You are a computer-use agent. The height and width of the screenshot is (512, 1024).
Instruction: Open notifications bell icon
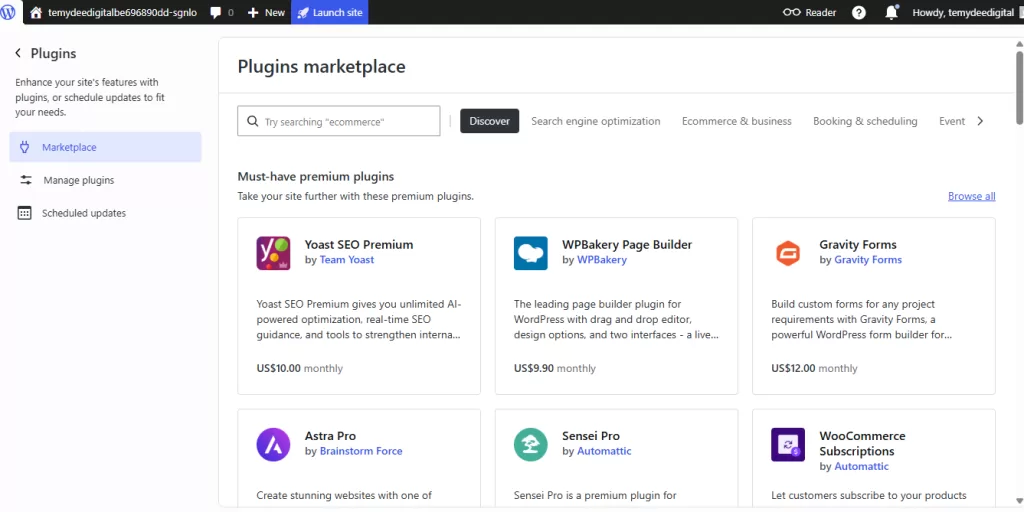891,12
